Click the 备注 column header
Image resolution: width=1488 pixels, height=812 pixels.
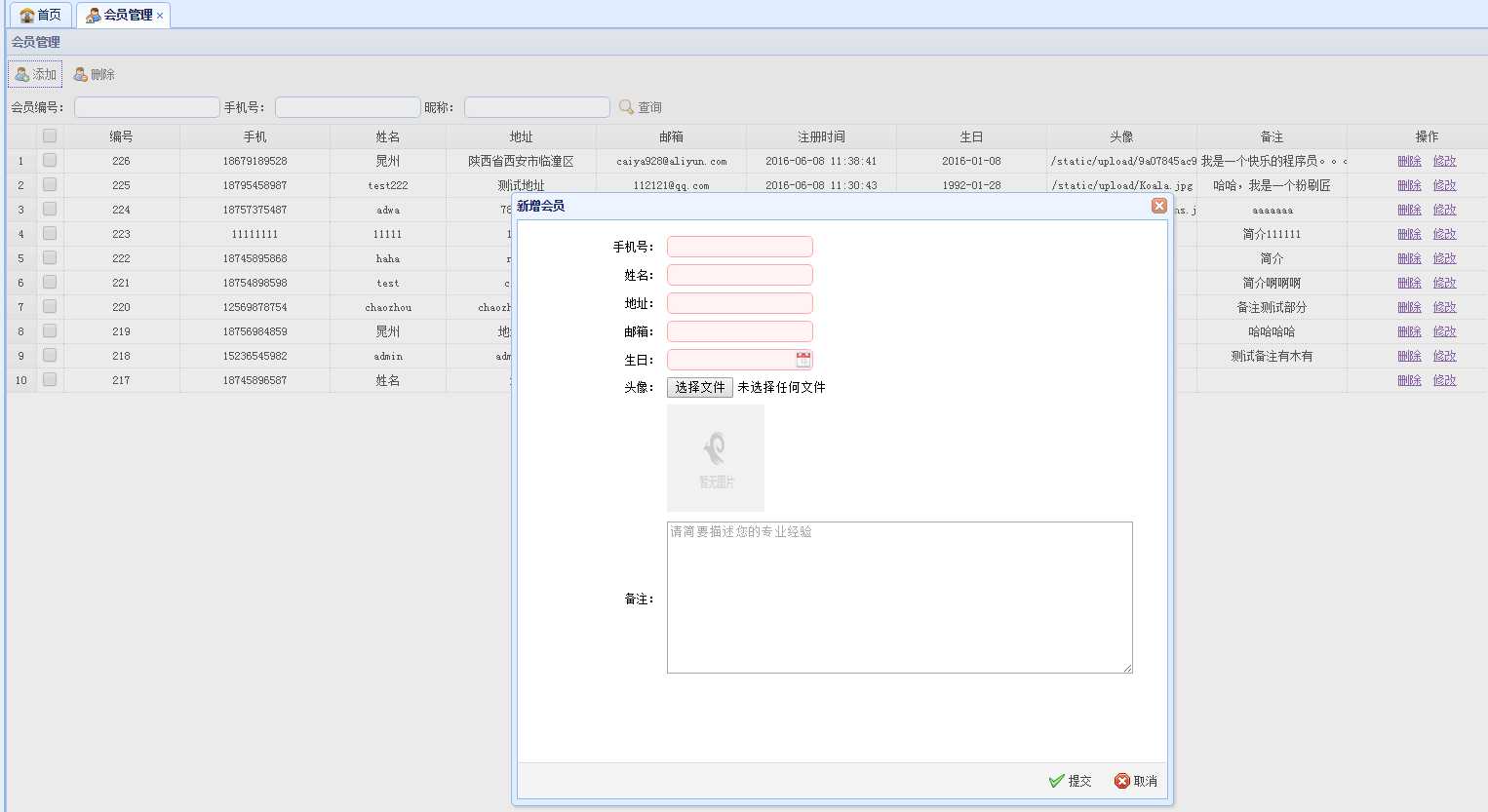click(1272, 136)
